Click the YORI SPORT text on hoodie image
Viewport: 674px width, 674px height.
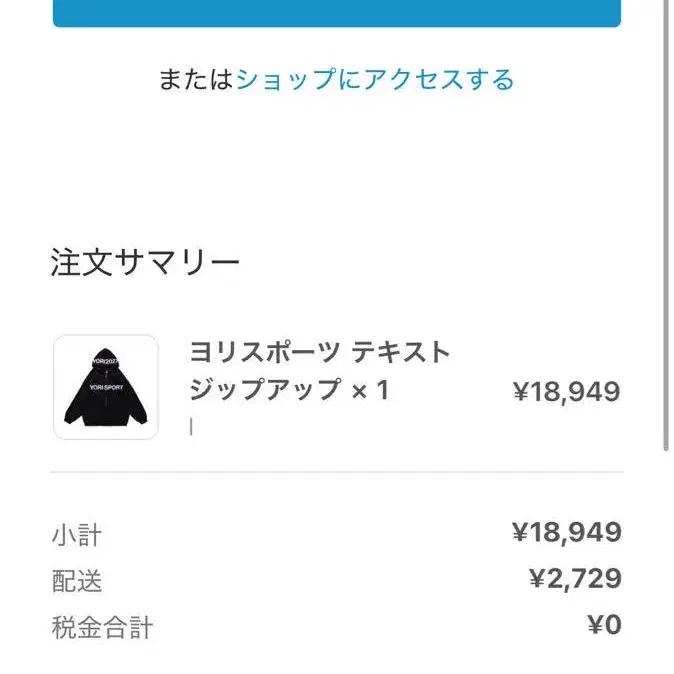pyautogui.click(x=106, y=387)
